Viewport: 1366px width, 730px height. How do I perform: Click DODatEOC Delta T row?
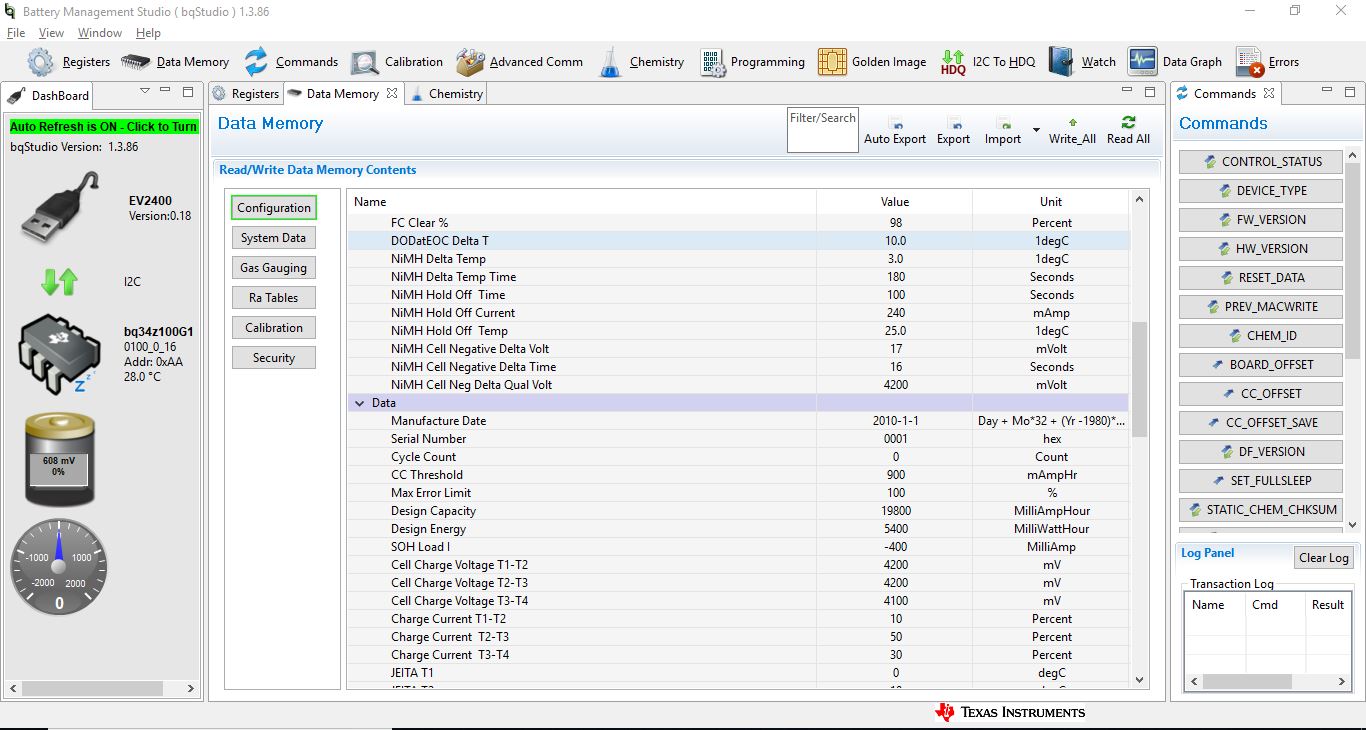tap(739, 241)
